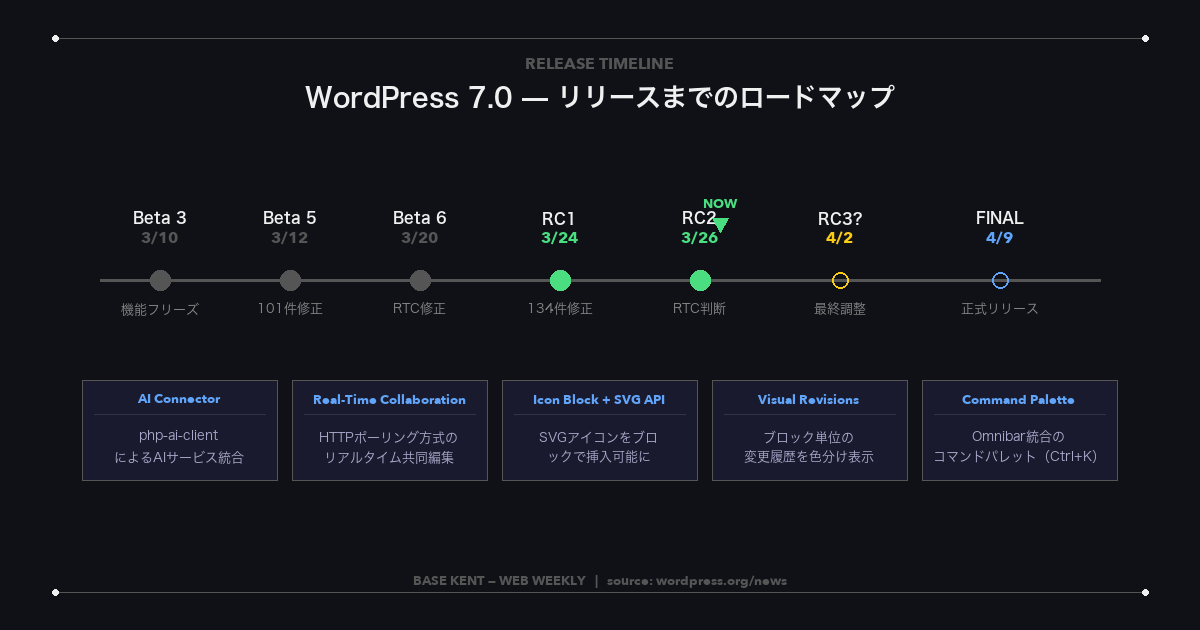Click the blue FINAL release dot
This screenshot has width=1200, height=630.
coord(1000,280)
